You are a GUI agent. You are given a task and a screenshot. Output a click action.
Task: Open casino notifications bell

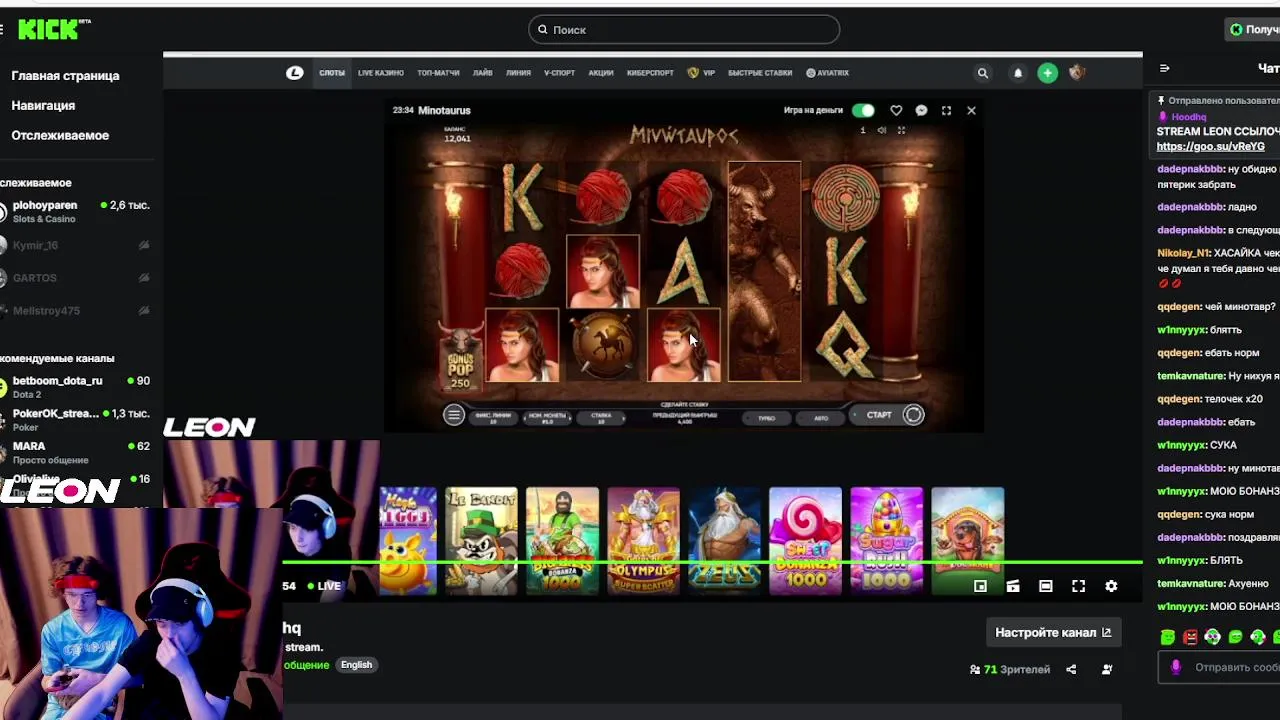pos(1018,73)
